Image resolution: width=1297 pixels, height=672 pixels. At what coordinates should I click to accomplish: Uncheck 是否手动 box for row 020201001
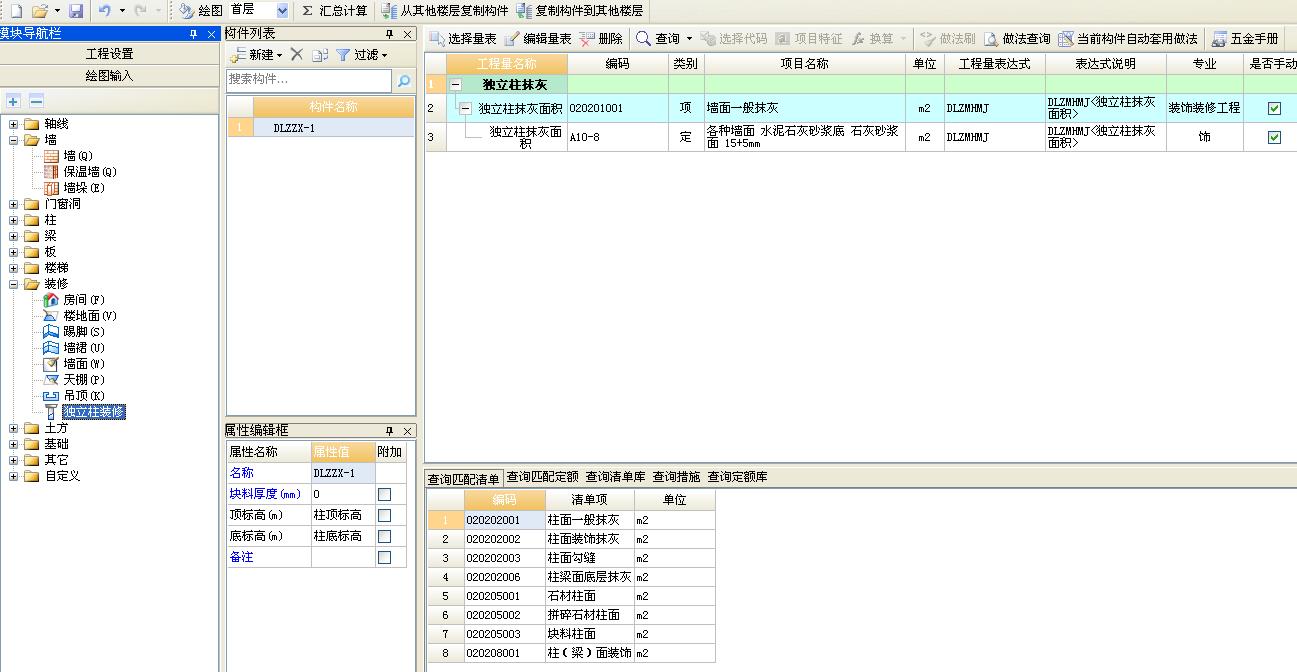(1274, 108)
